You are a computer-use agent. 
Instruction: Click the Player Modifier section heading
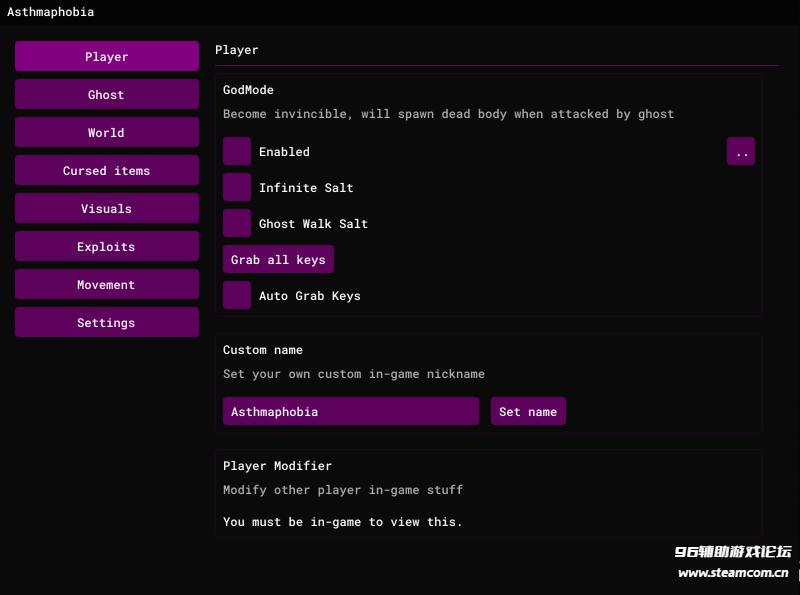[x=277, y=466]
